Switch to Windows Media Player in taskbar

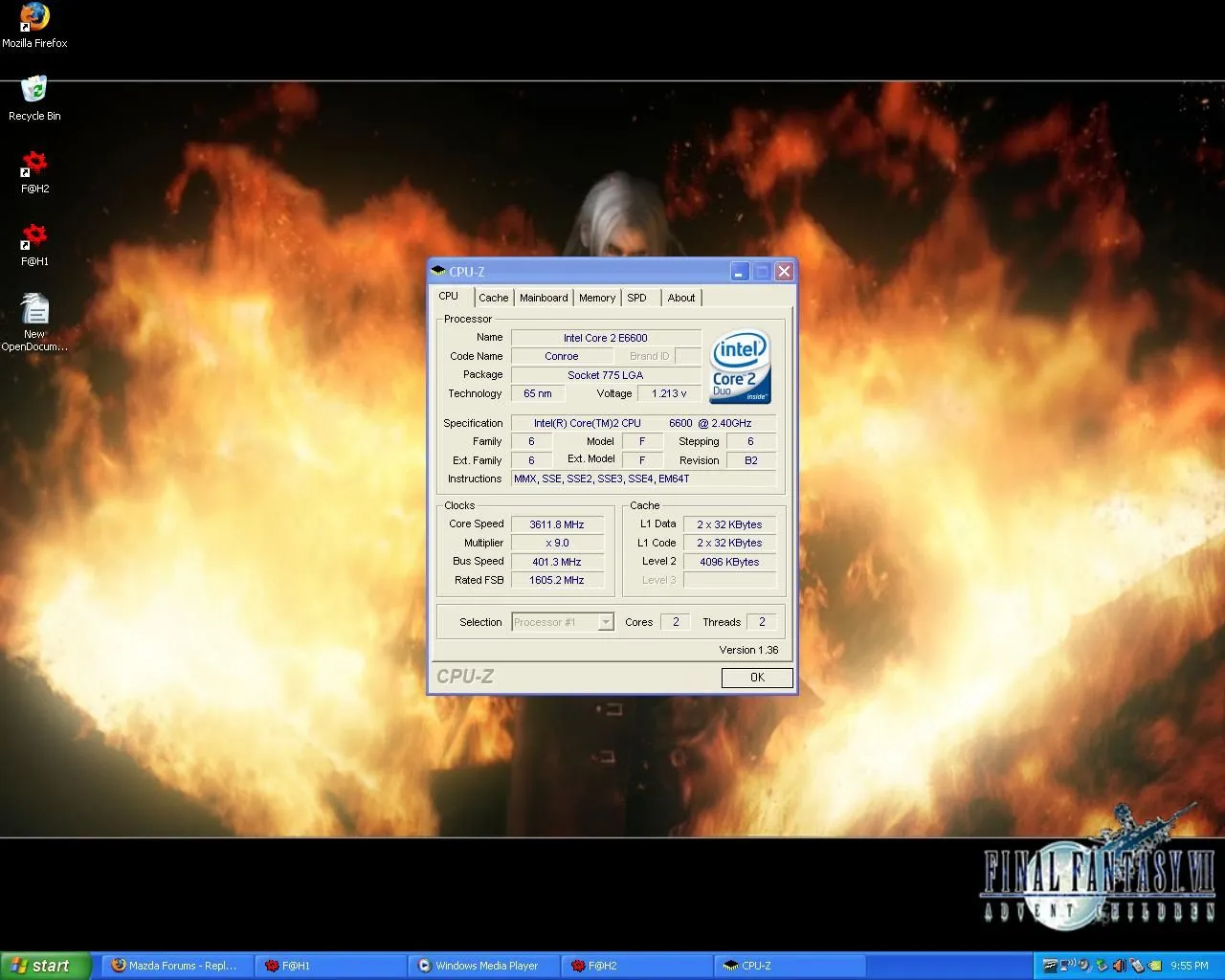[483, 966]
